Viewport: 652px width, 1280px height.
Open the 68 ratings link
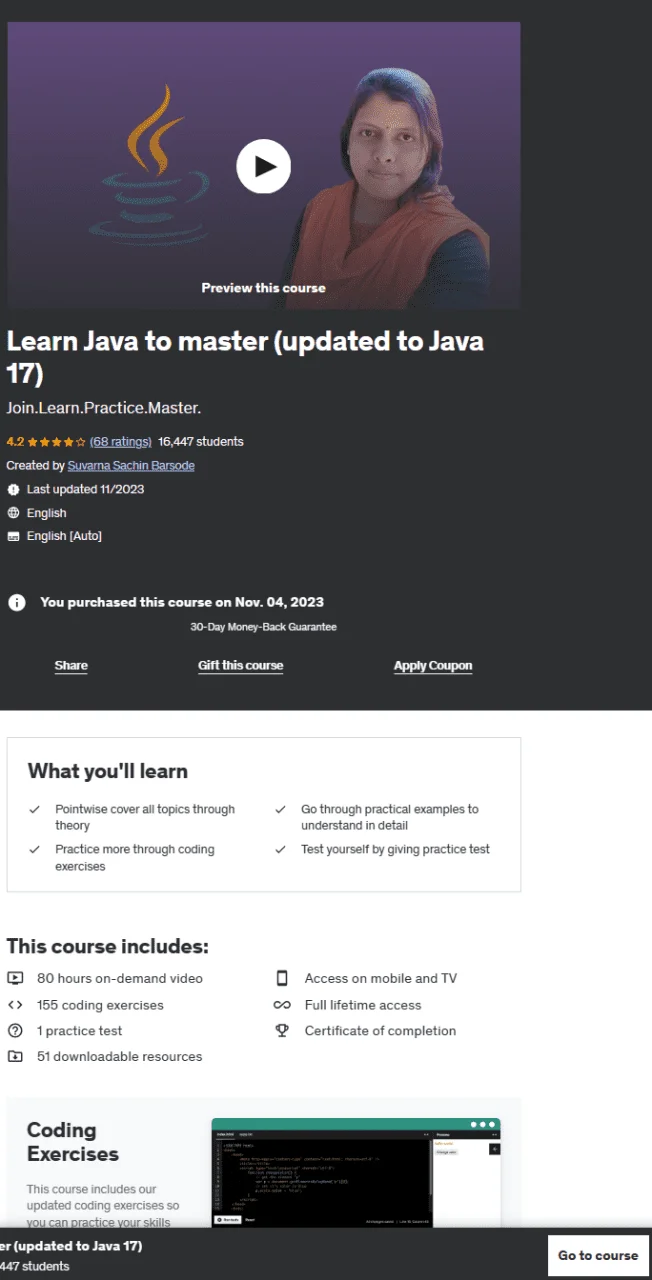(x=120, y=442)
